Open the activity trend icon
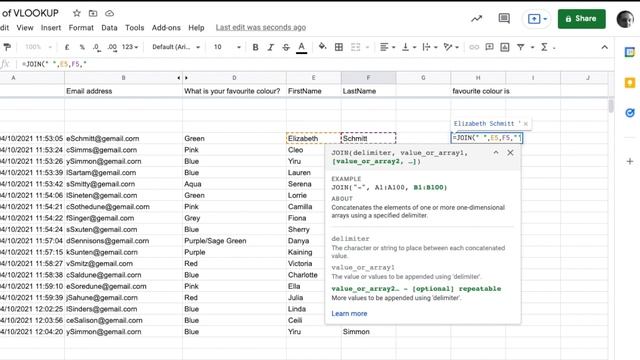This screenshot has width=640, height=360. point(476,19)
